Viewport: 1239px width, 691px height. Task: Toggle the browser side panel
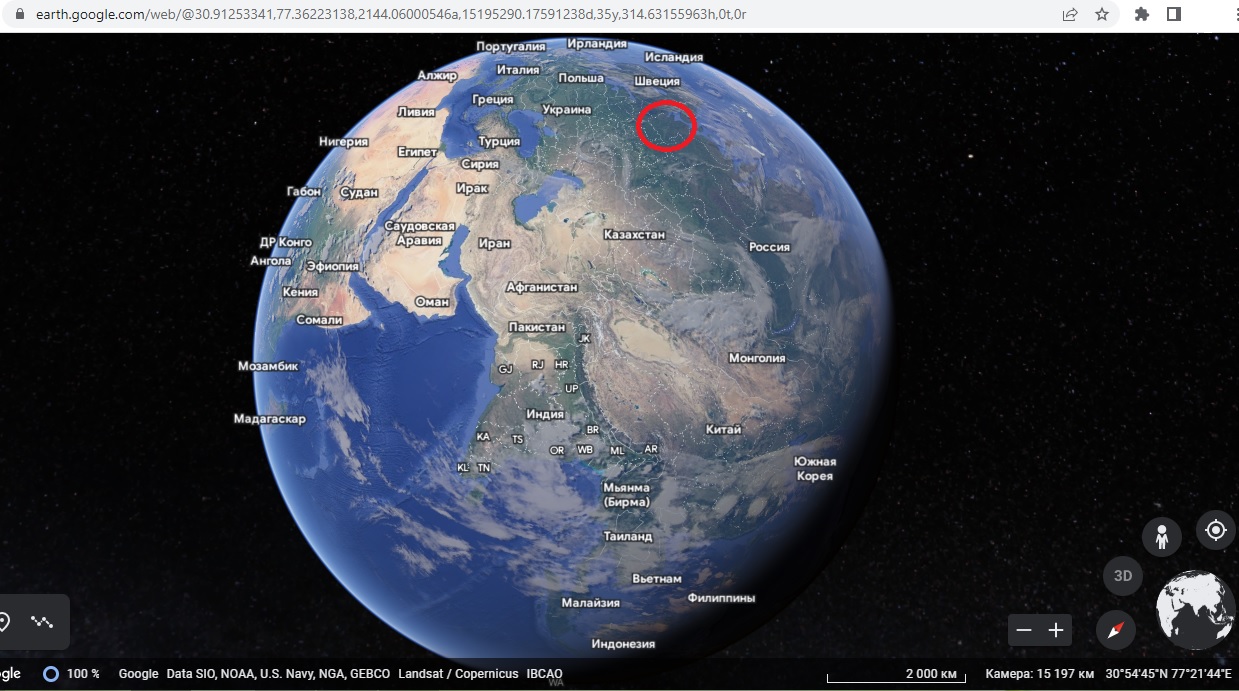click(1174, 14)
